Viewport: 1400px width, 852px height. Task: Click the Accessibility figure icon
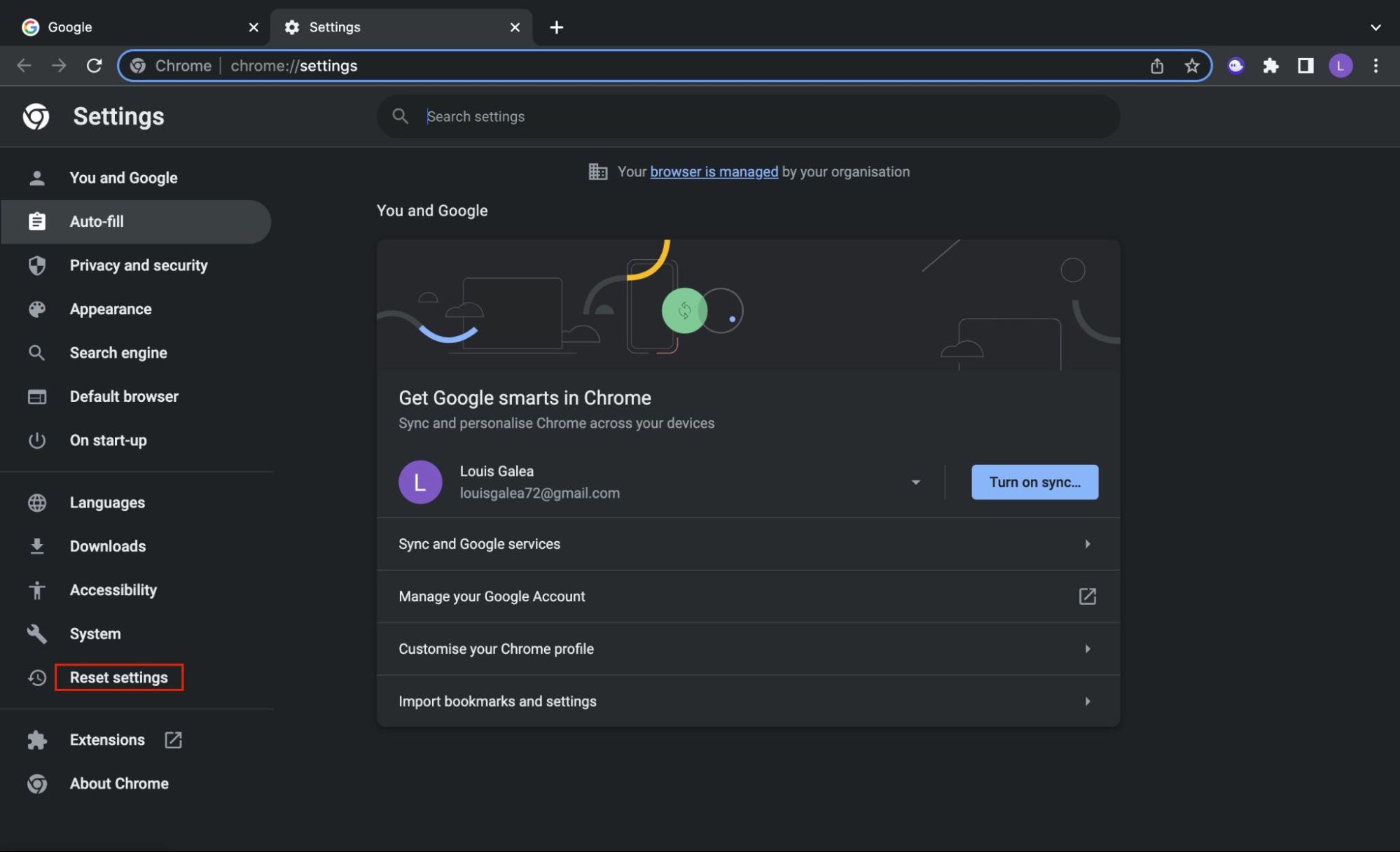37,590
